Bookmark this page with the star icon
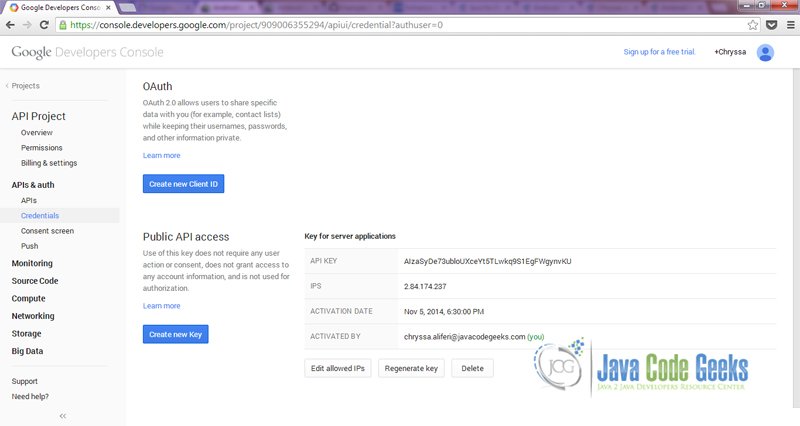Image resolution: width=800 pixels, height=426 pixels. coord(753,25)
